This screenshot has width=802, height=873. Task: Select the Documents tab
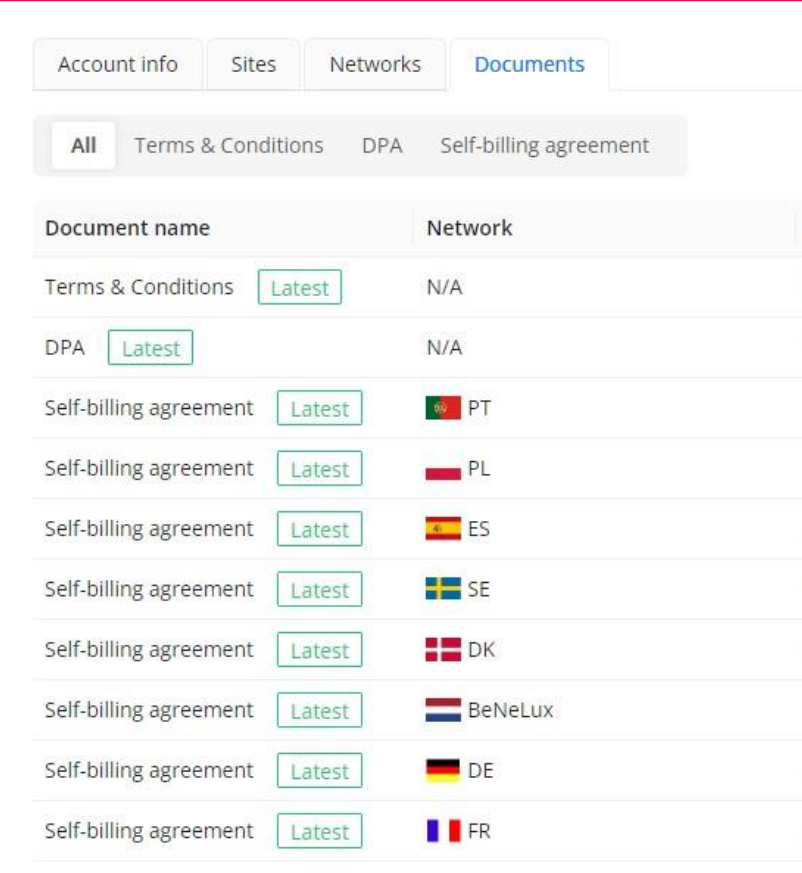(529, 65)
